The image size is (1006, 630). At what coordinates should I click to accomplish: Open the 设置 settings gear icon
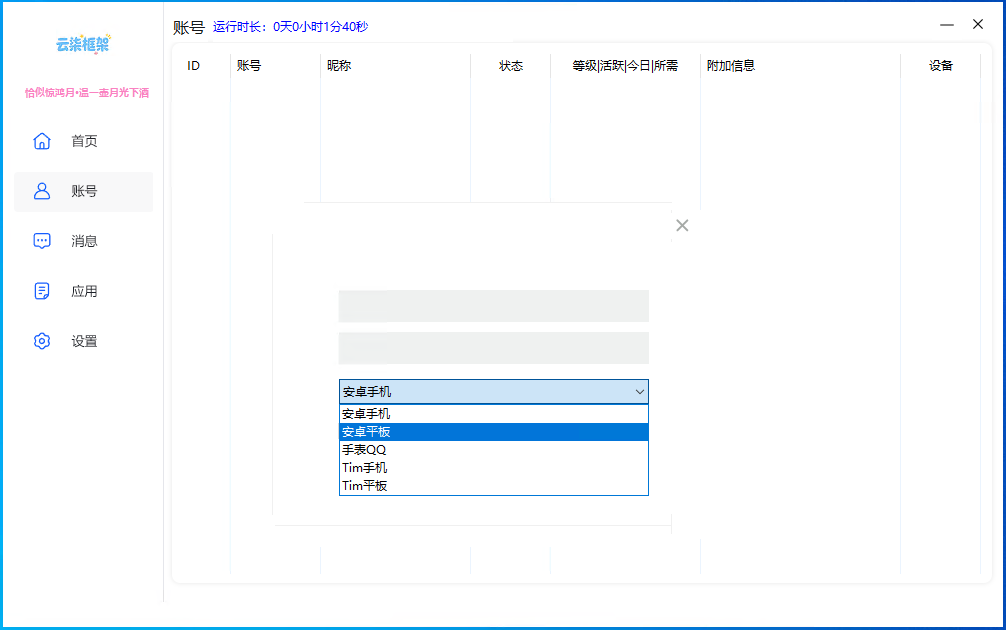pyautogui.click(x=41, y=341)
